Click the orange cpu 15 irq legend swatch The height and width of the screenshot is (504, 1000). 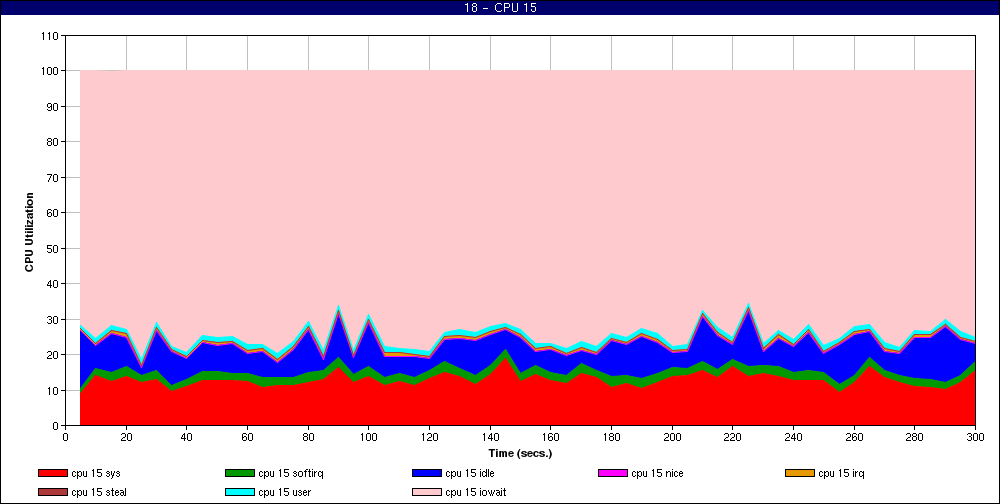pos(800,473)
